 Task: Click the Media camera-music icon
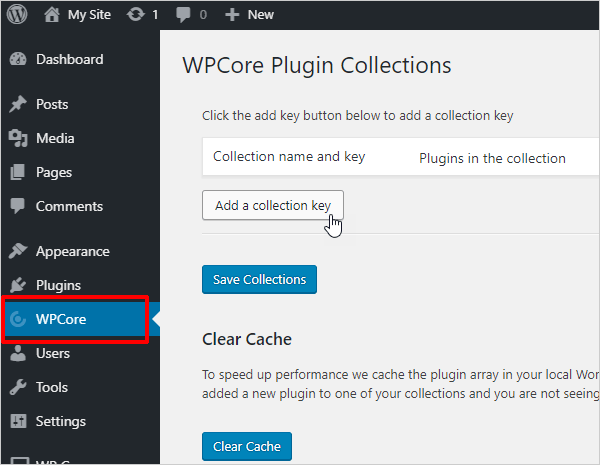[18, 139]
